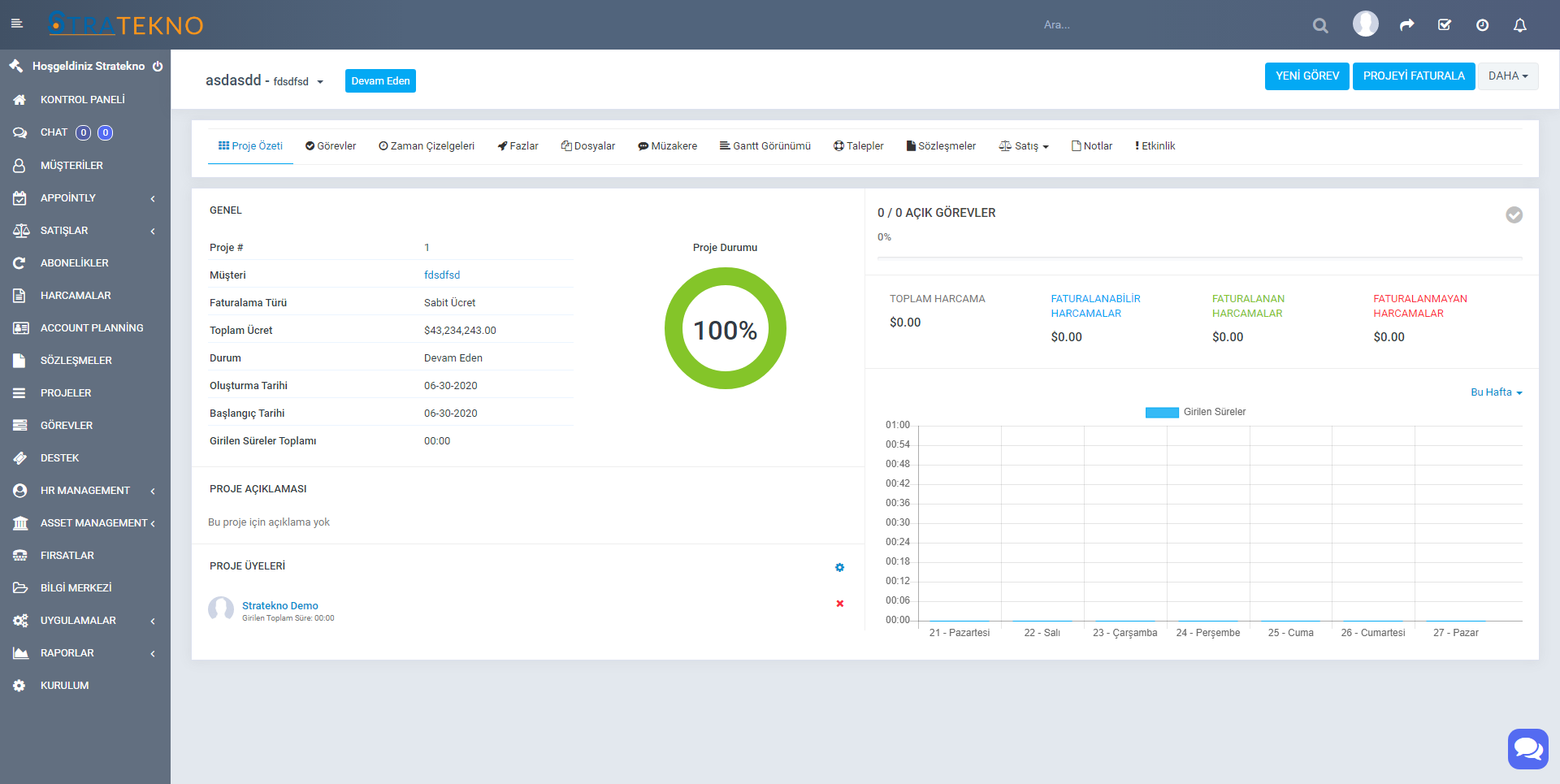This screenshot has height=784, width=1560.
Task: Remove Stratekno Demo member with red X
Action: [840, 604]
